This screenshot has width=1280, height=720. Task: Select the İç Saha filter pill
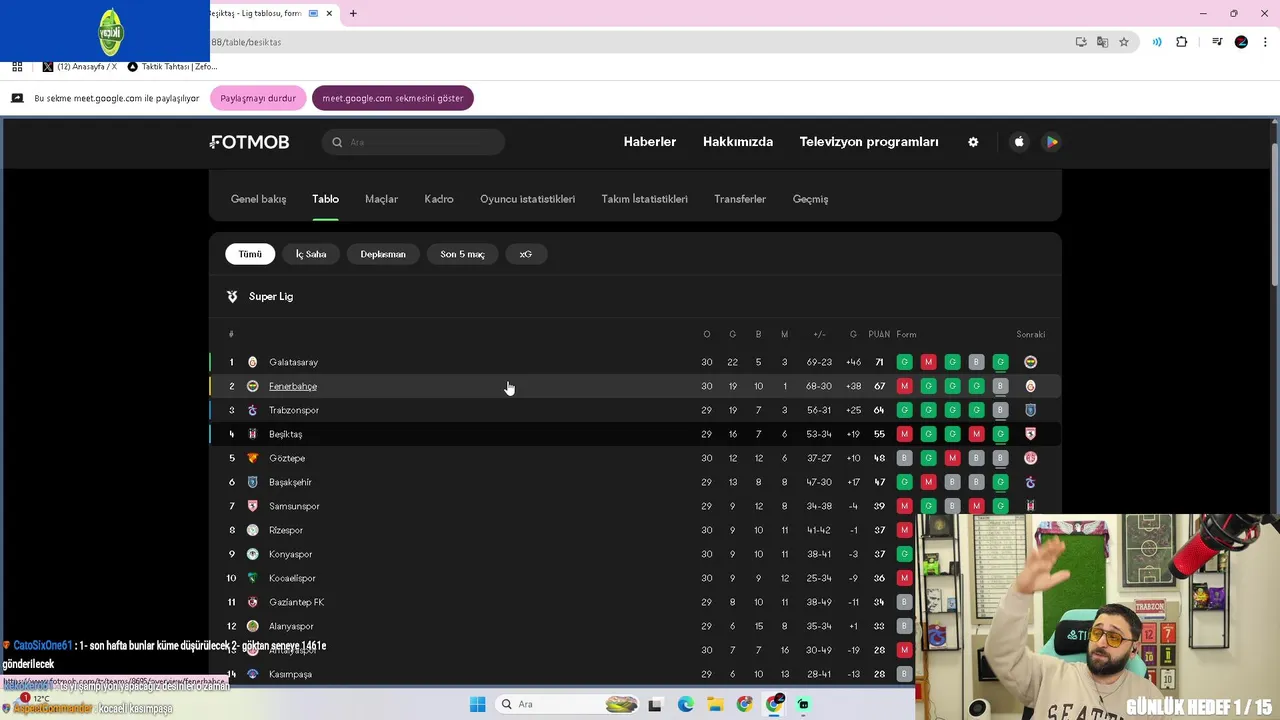click(x=311, y=254)
